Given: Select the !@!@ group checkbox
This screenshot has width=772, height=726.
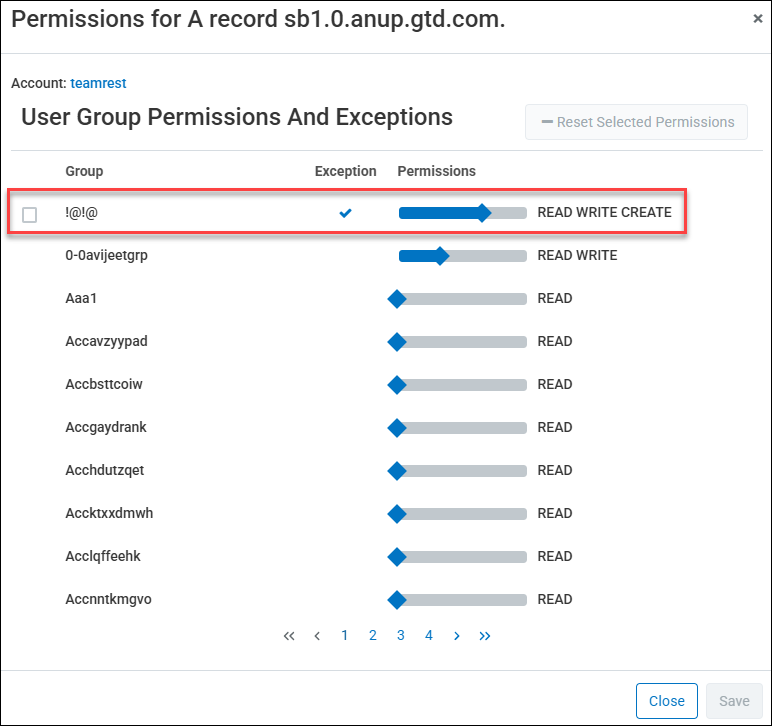Looking at the screenshot, I should [30, 215].
